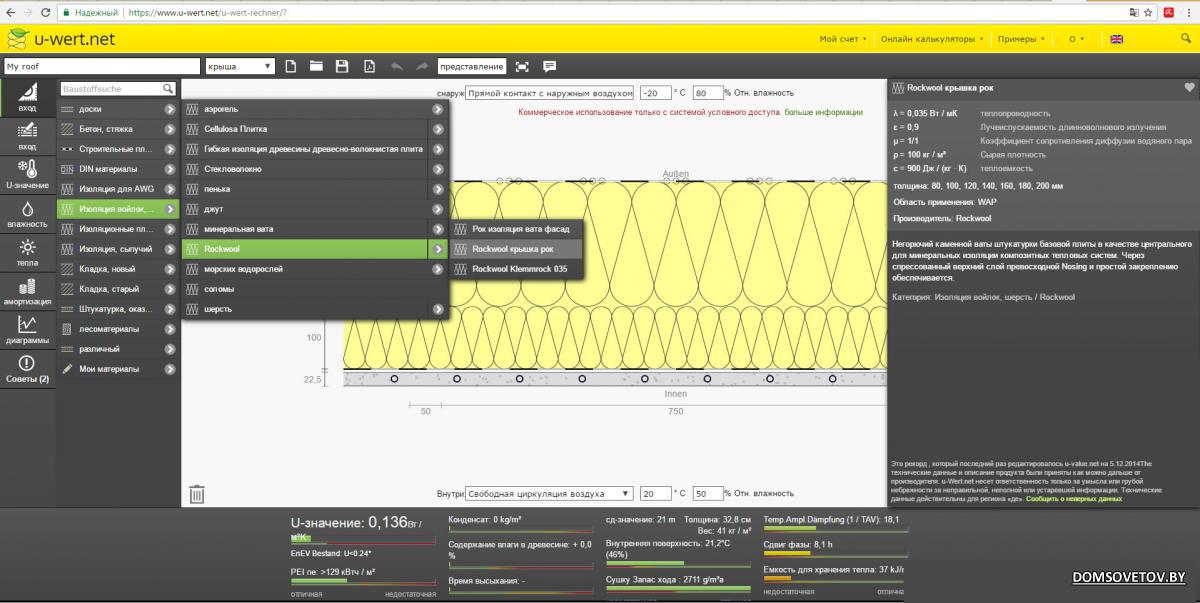Expand the Стекловолокно submenu arrow
Viewport: 1200px width, 603px height.
pyautogui.click(x=438, y=169)
